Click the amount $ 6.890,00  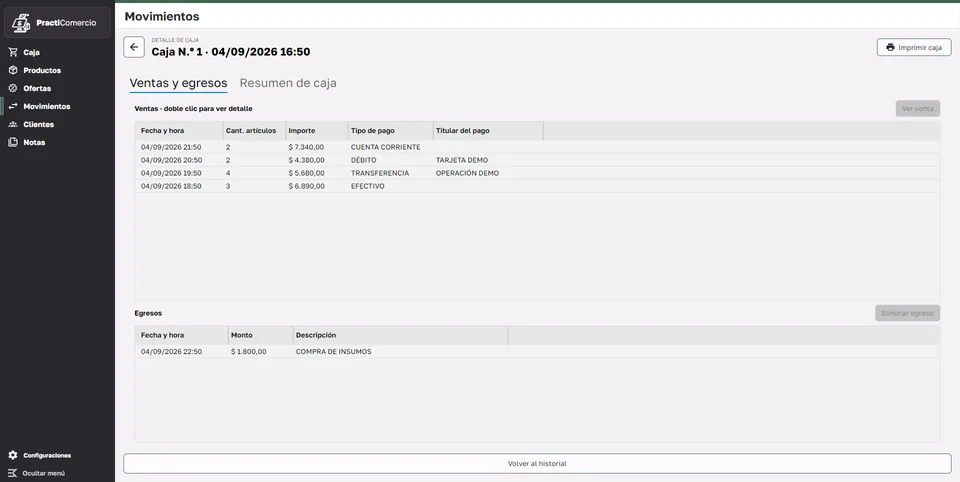[306, 186]
